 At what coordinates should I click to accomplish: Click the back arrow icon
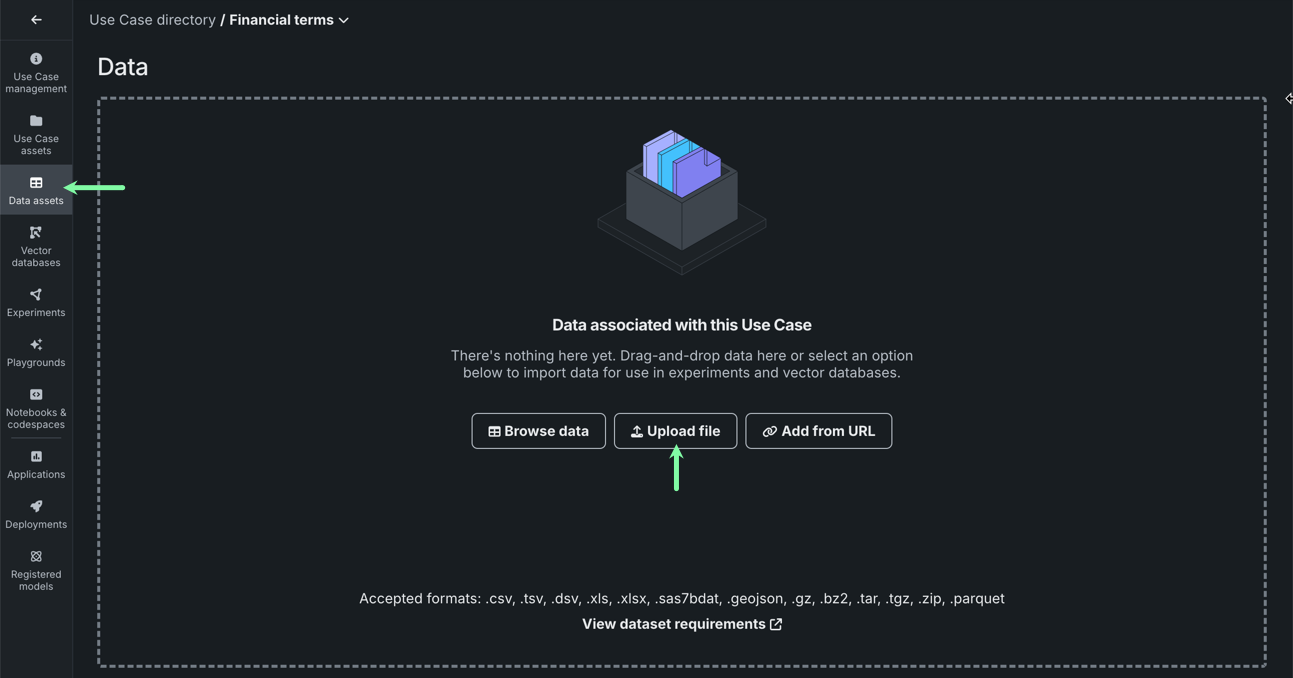[36, 20]
